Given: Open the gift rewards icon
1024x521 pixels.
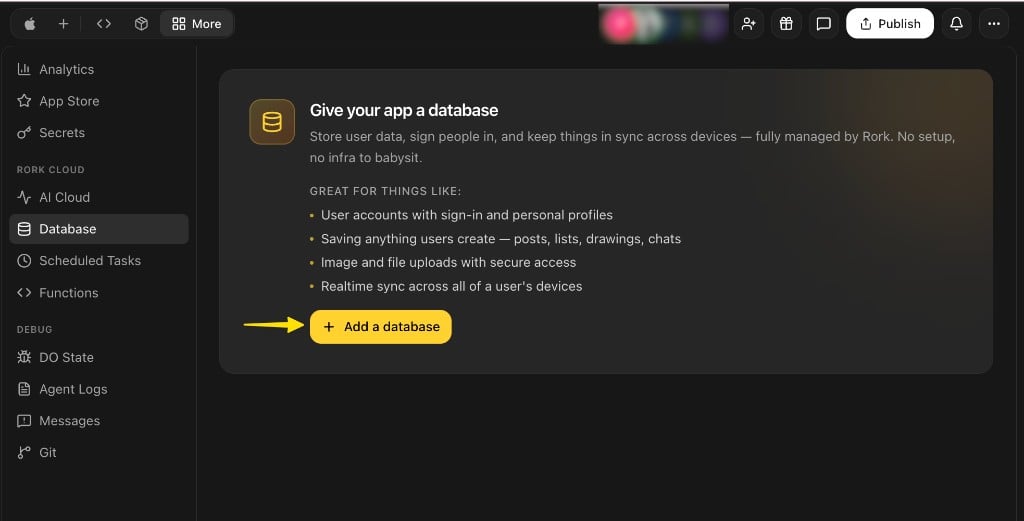Looking at the screenshot, I should pos(786,24).
